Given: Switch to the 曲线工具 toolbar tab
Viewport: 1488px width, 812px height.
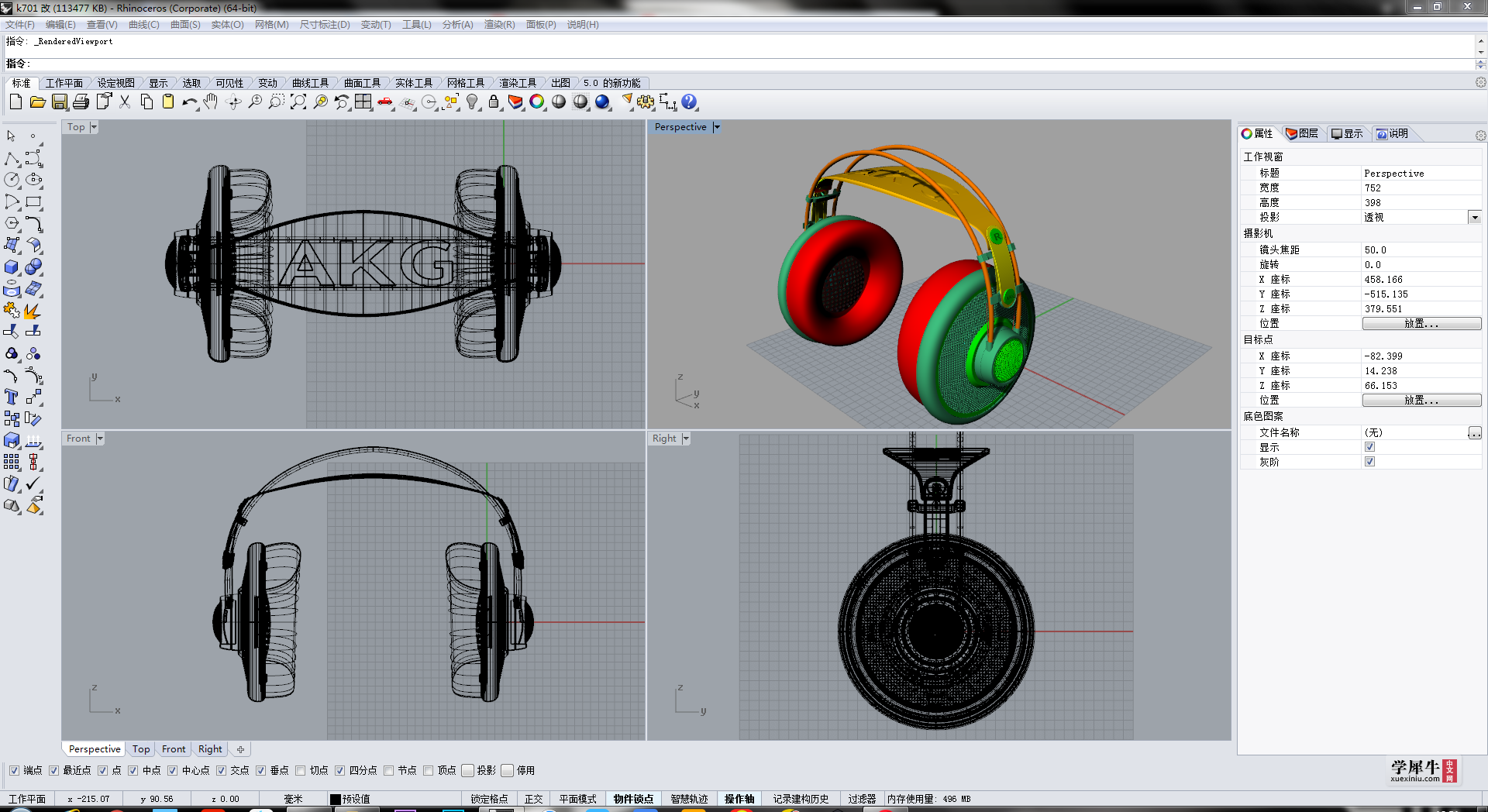Looking at the screenshot, I should (310, 83).
